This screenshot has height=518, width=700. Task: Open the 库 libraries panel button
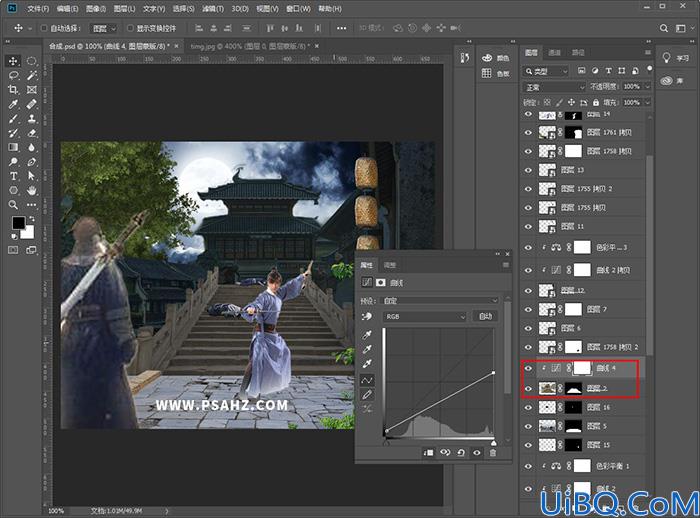pyautogui.click(x=673, y=81)
